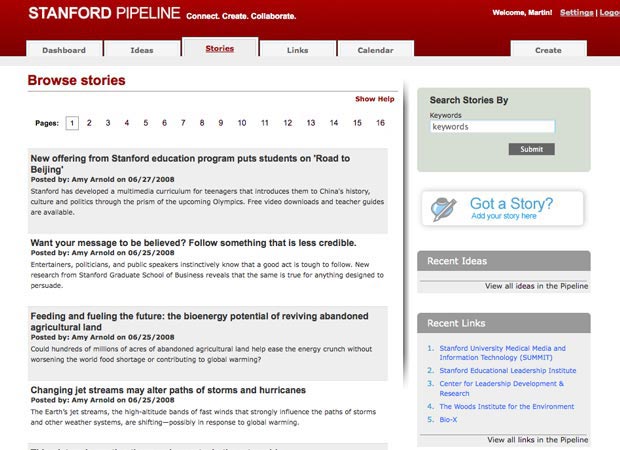620x450 pixels.
Task: Switch to the Ideas tab
Action: click(142, 49)
